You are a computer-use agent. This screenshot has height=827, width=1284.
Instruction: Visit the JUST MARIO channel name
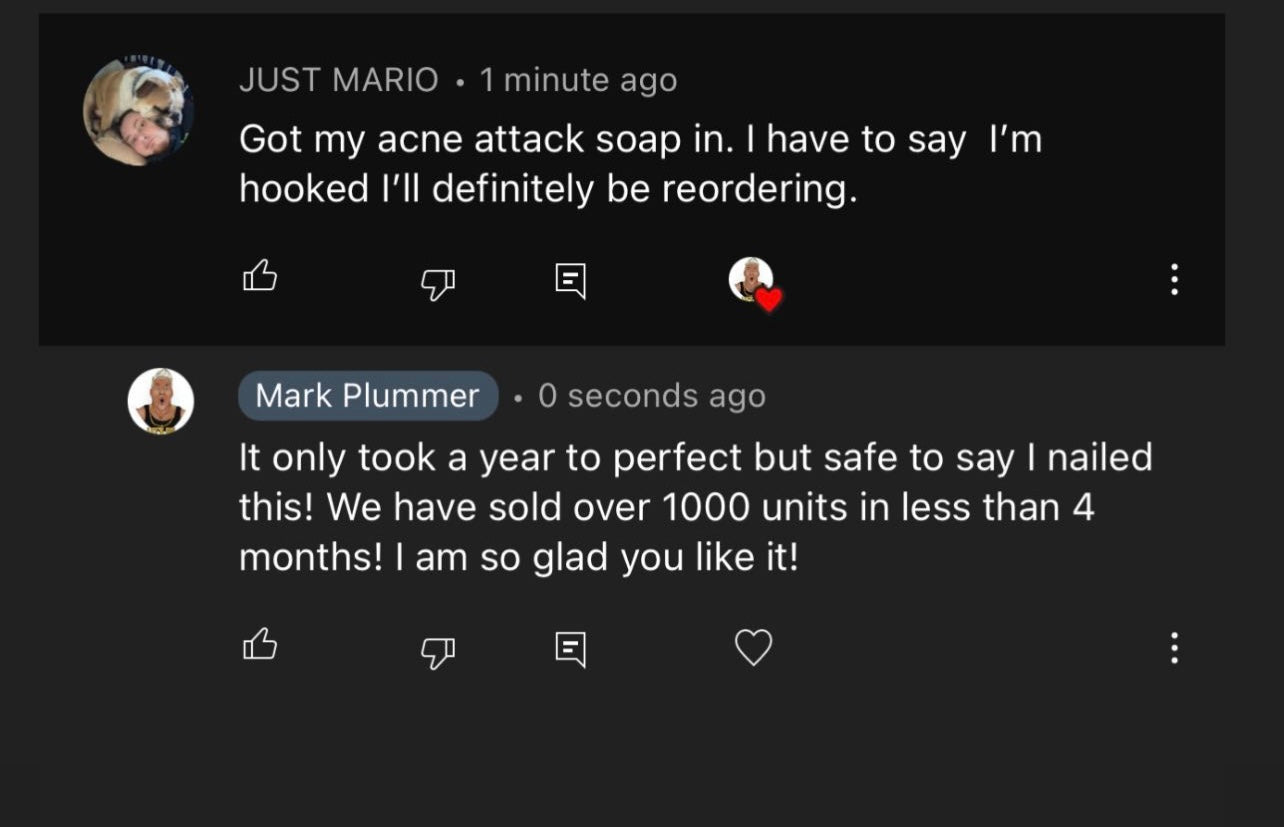(x=338, y=80)
